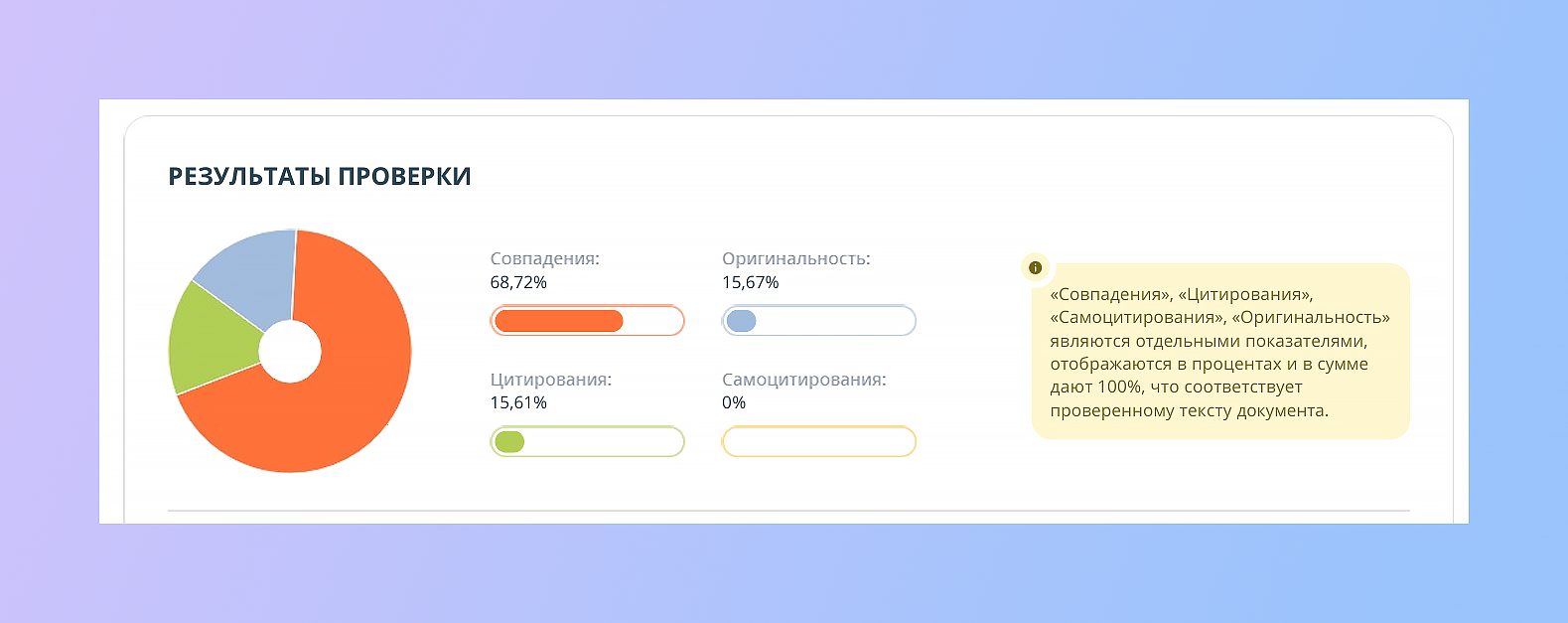
Task: Open the Самоцитирования metric section
Action: pos(804,379)
